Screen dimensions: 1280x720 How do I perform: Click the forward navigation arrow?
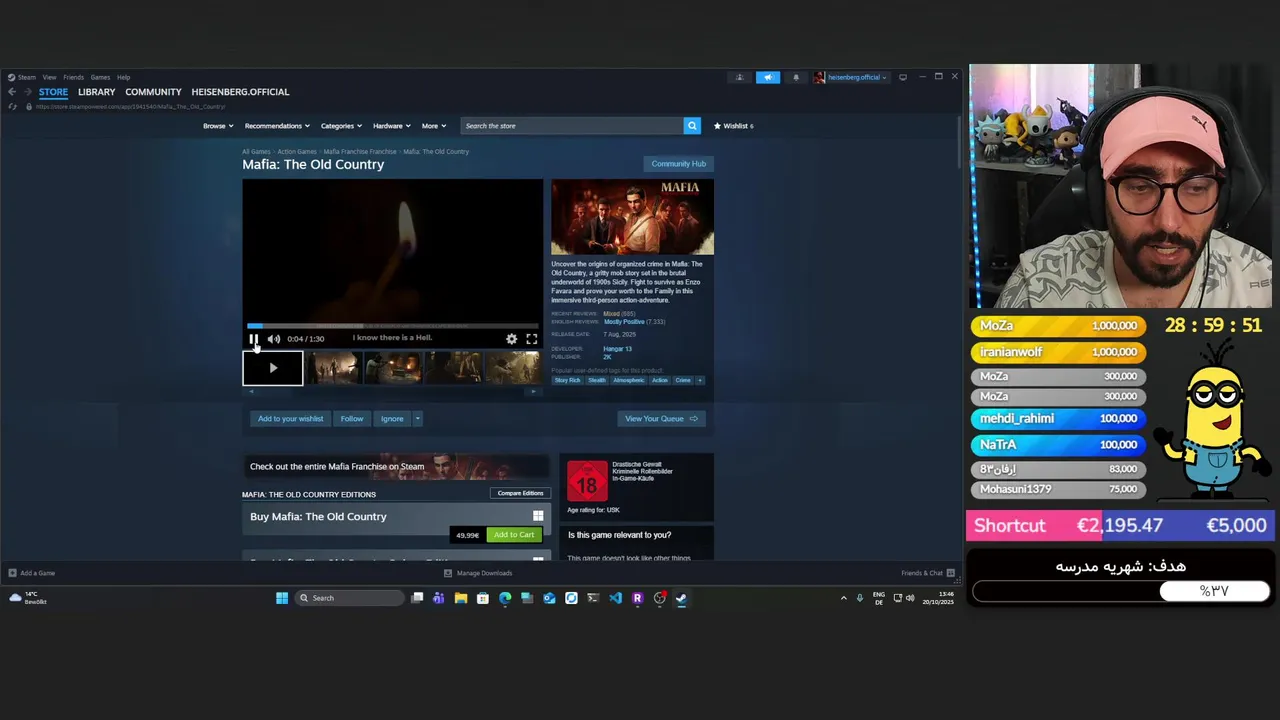point(27,92)
